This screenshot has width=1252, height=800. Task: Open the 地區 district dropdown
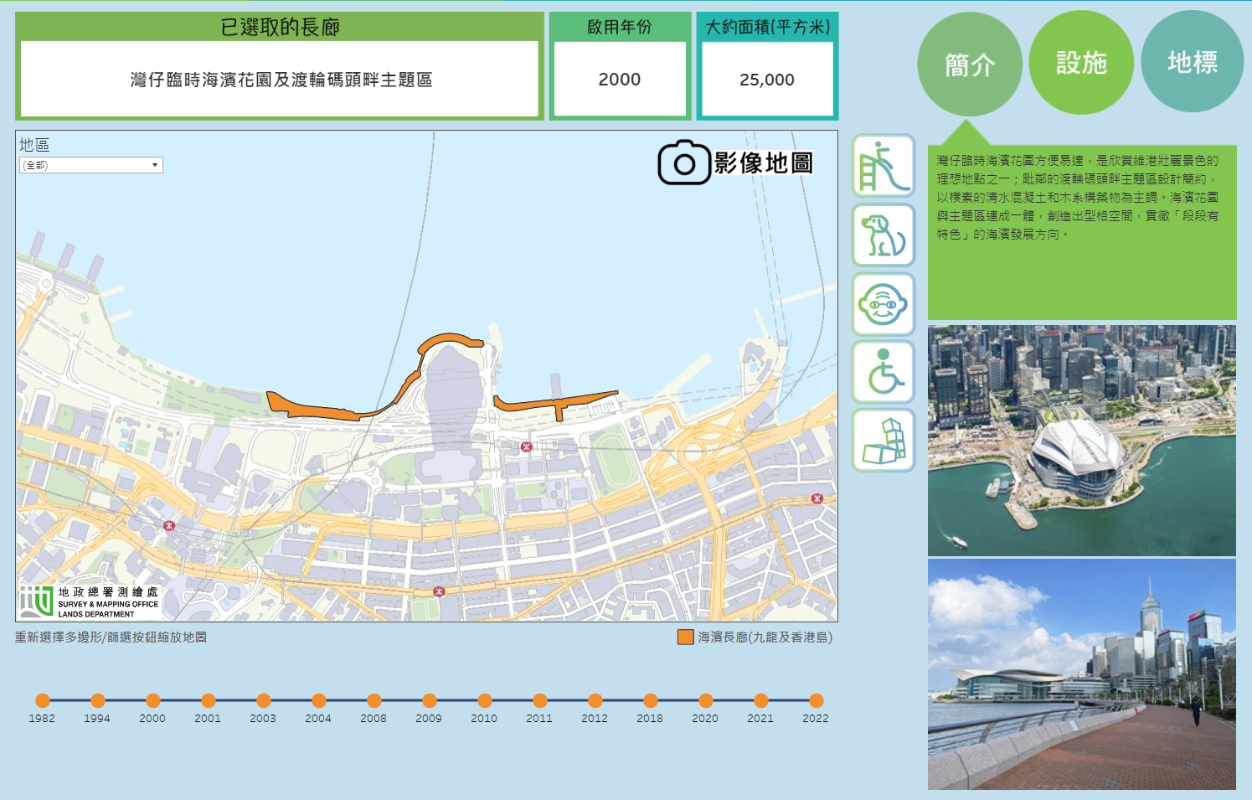91,165
